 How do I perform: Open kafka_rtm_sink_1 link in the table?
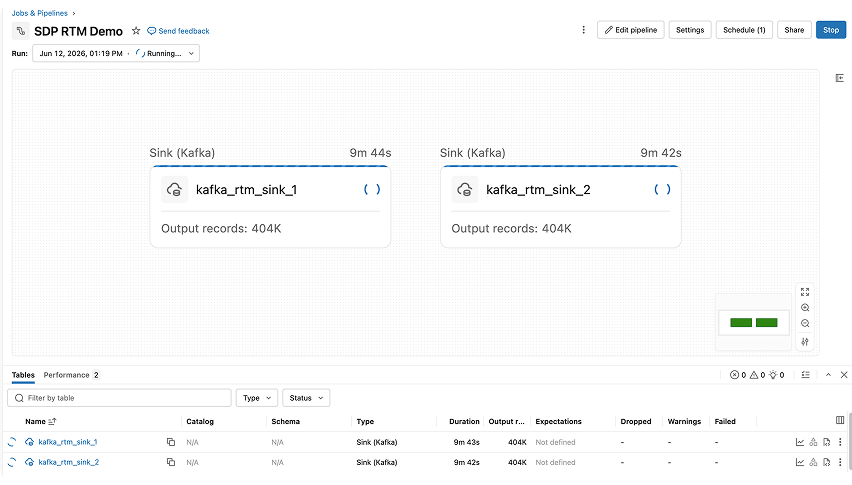tap(67, 442)
